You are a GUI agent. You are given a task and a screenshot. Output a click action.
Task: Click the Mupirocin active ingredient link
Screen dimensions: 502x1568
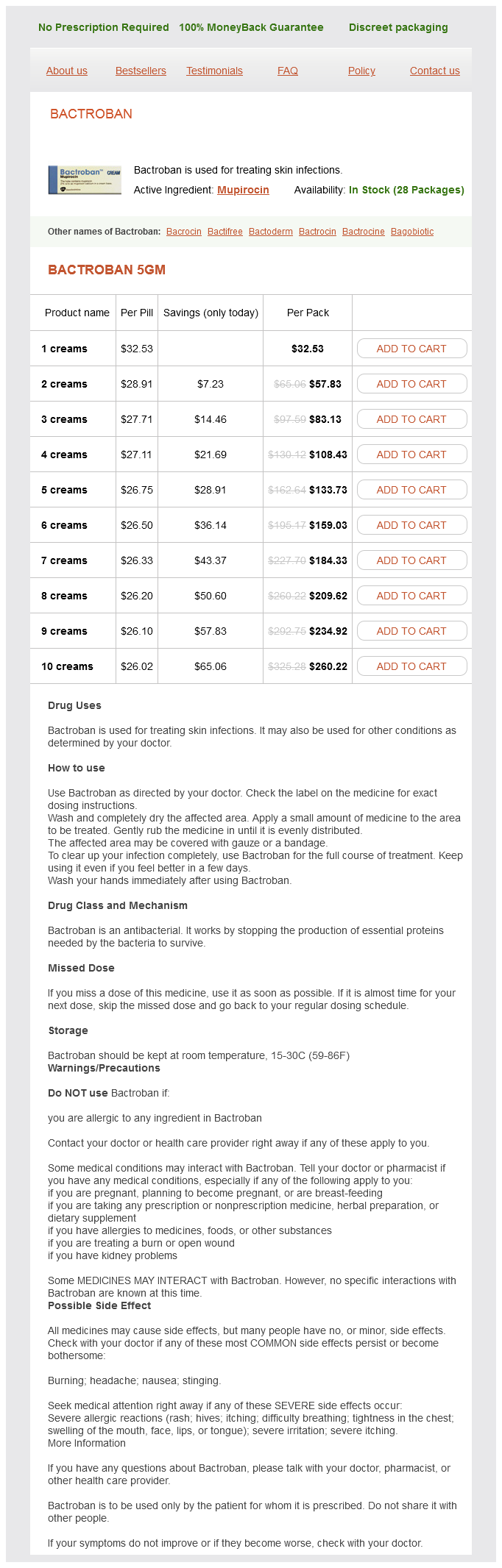pos(243,190)
